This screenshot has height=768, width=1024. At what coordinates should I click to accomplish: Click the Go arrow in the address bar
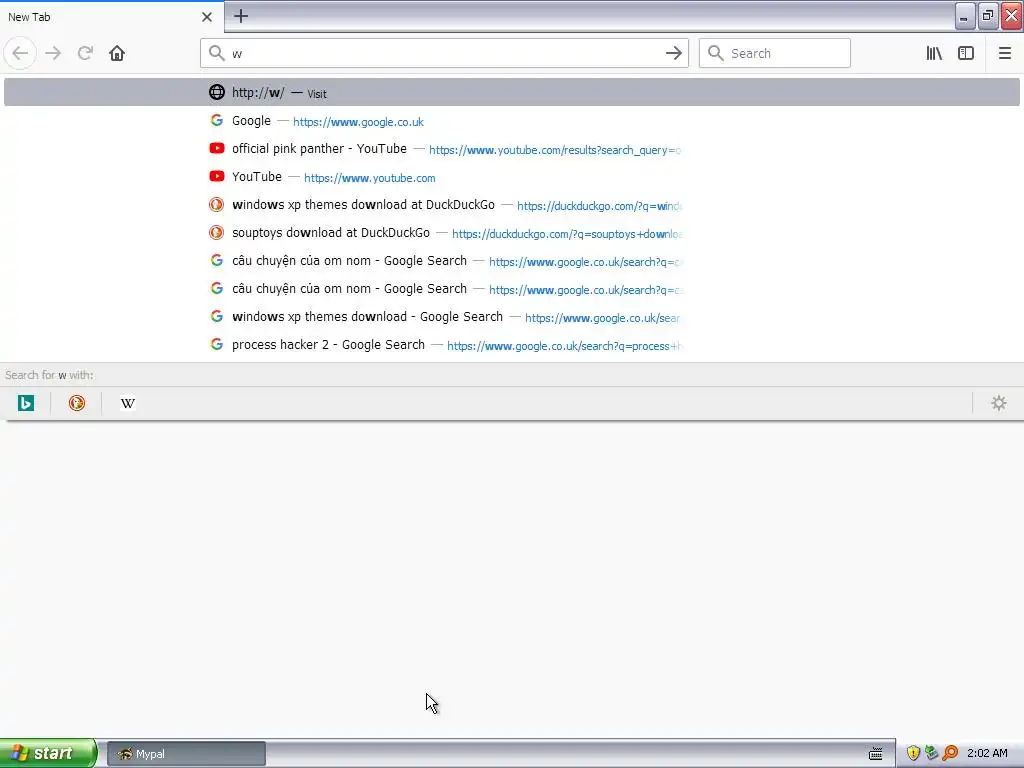(673, 53)
